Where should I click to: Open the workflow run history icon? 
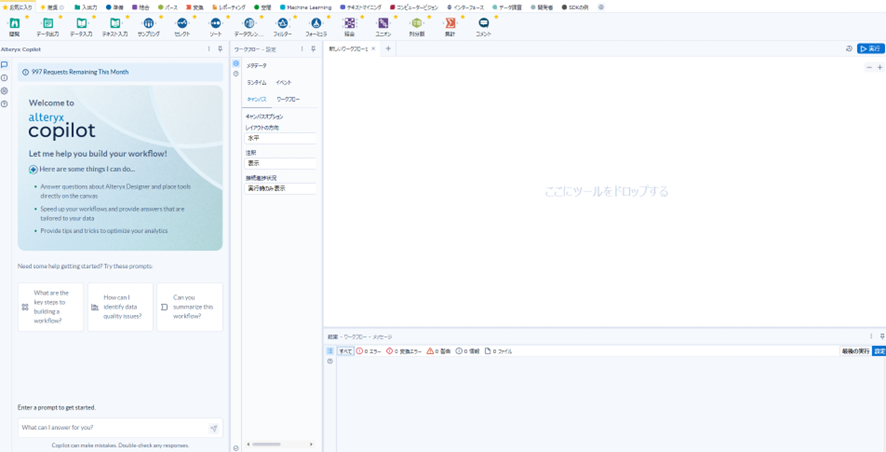(x=849, y=49)
